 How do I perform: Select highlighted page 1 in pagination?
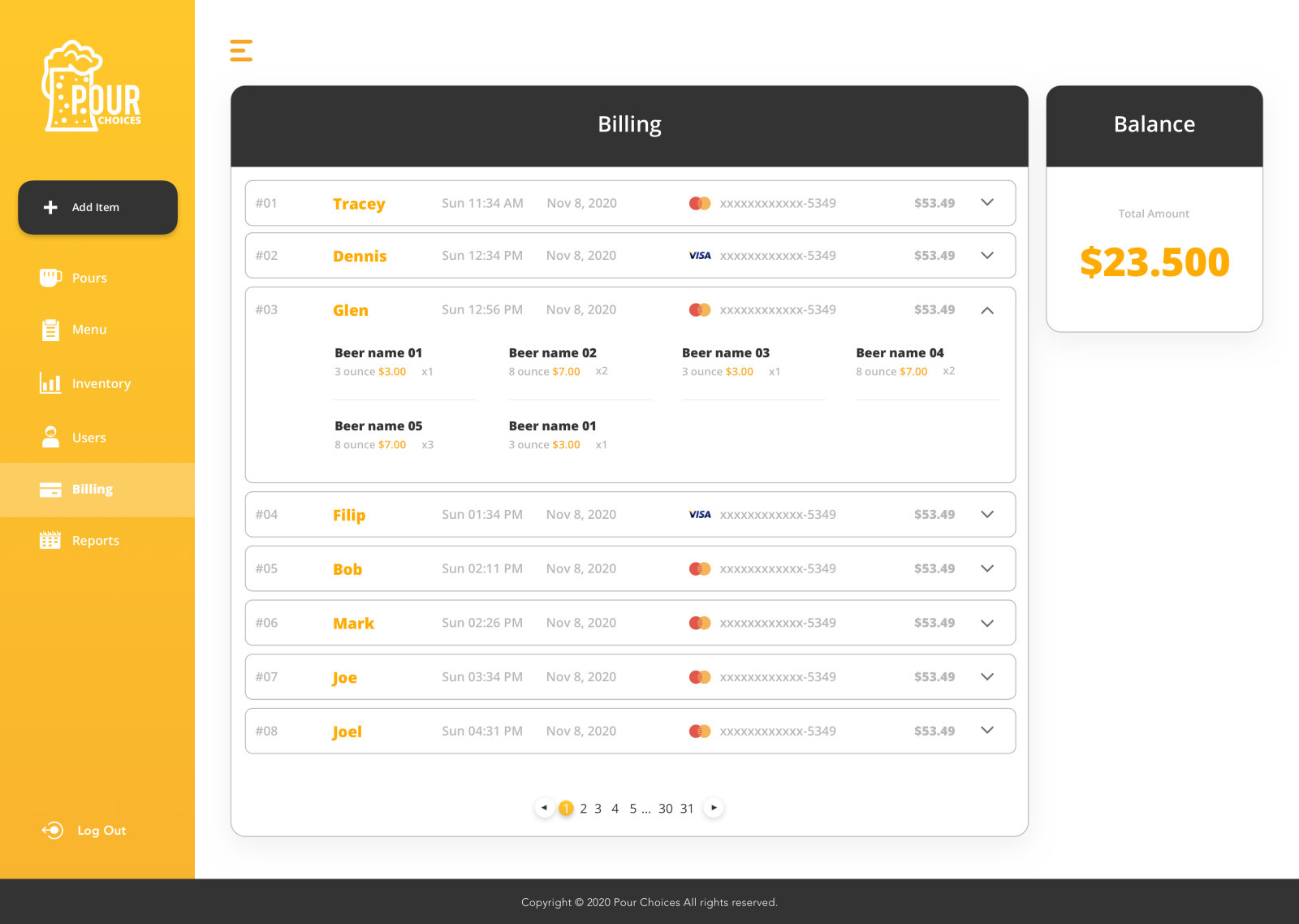point(566,808)
